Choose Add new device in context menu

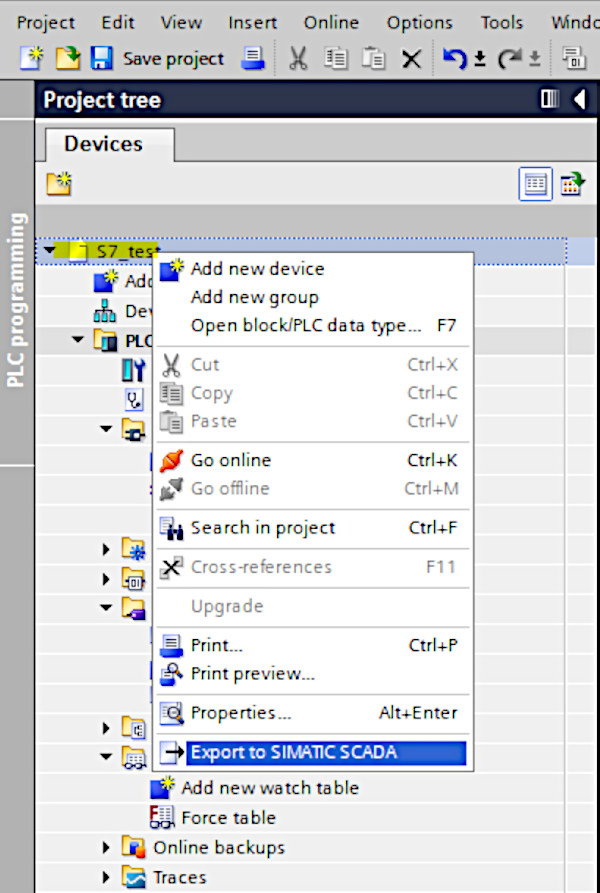(314, 268)
